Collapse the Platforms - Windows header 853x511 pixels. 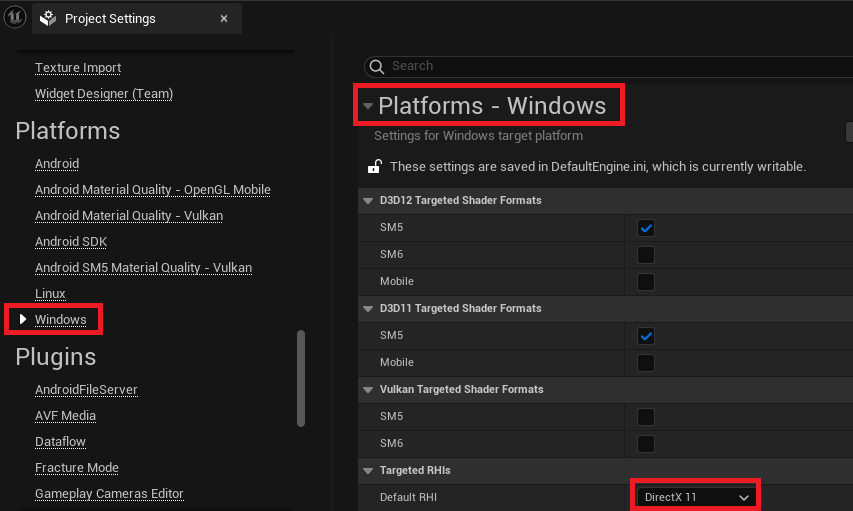(x=367, y=106)
